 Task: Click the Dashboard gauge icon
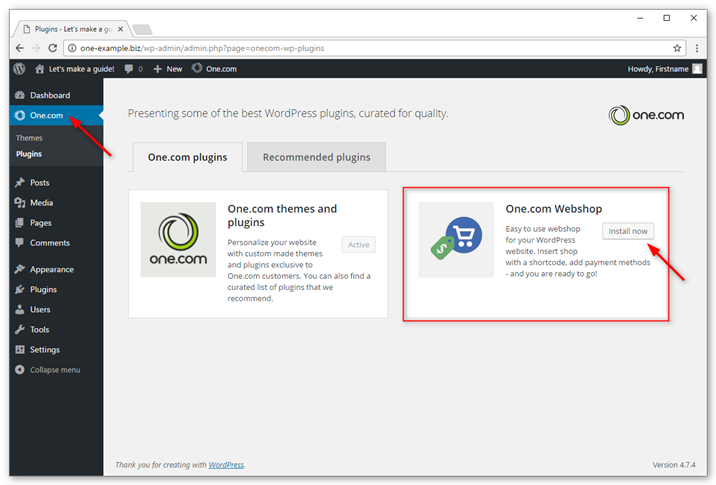[20, 95]
